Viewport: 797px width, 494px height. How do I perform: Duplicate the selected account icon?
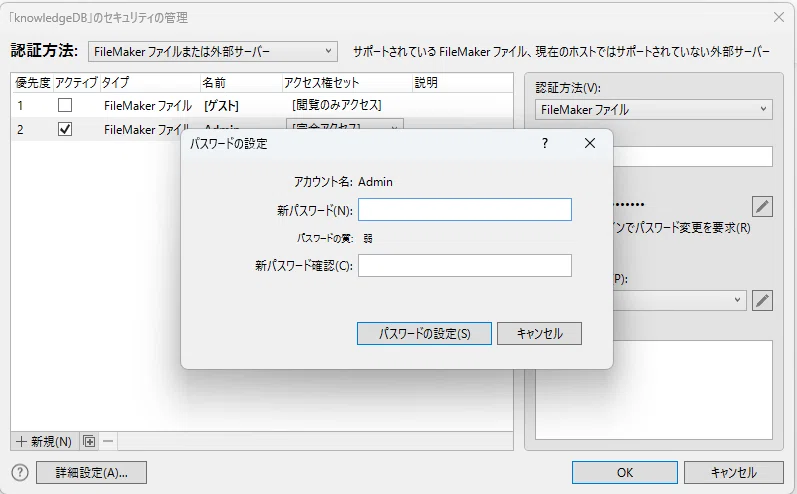[x=89, y=441]
